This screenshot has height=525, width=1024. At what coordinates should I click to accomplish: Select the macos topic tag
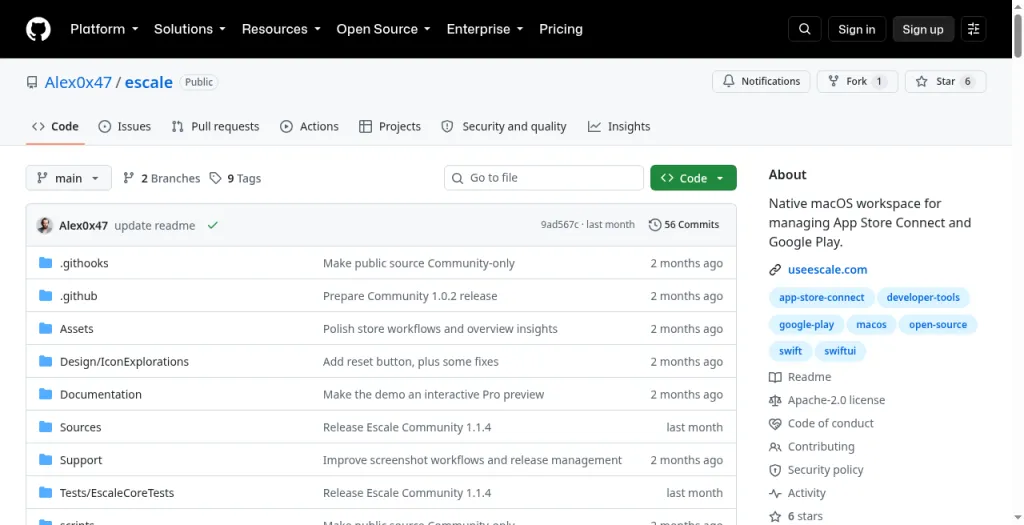871,325
